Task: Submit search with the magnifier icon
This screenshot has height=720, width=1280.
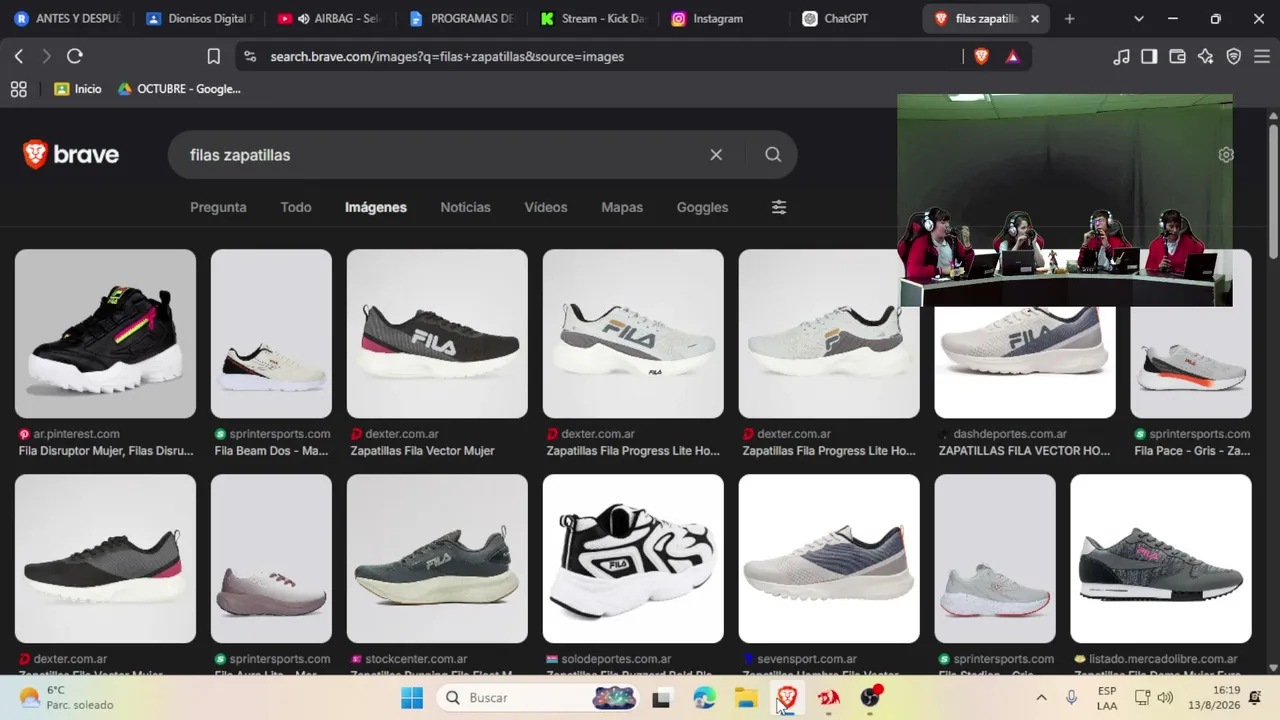Action: (x=773, y=155)
